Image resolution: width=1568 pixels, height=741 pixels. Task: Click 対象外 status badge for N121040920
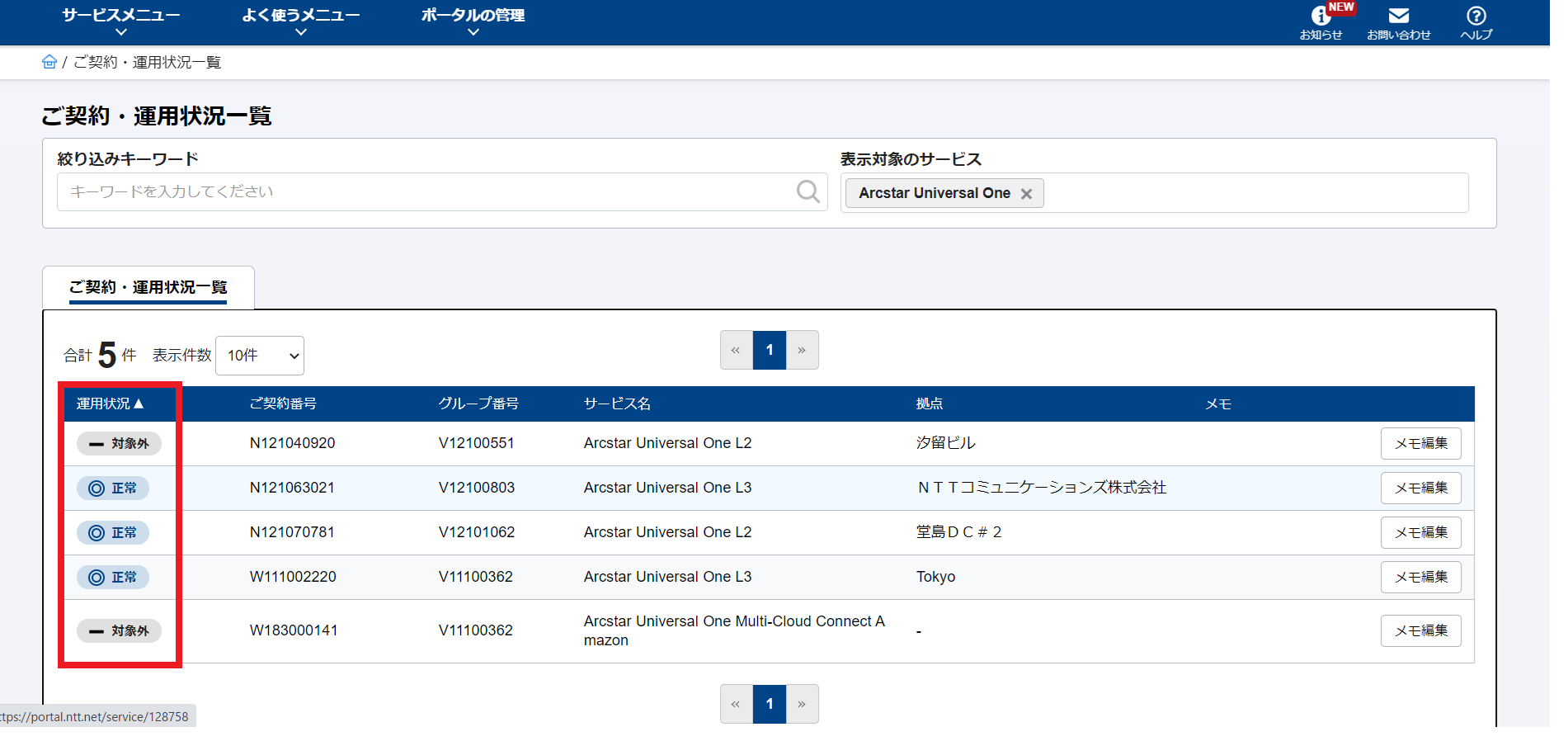point(119,443)
